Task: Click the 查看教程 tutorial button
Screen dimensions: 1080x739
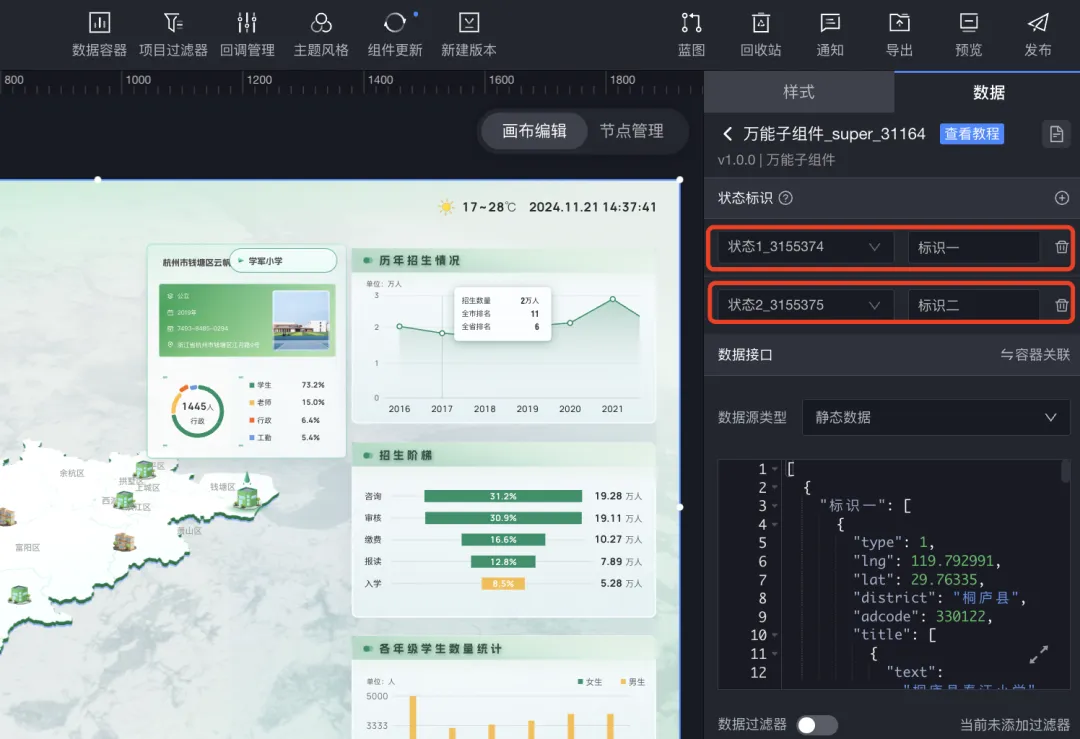Action: tap(971, 134)
